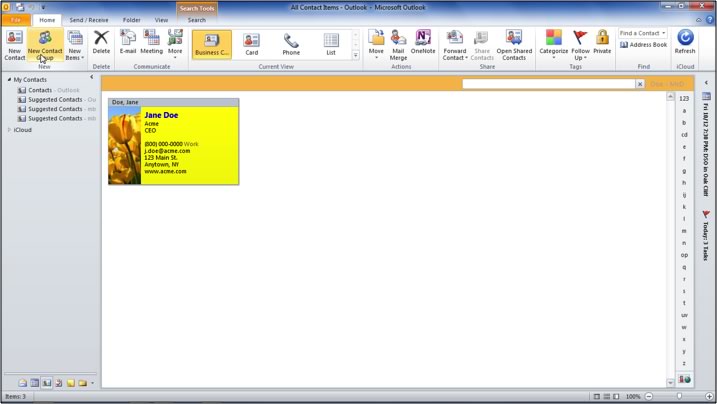Expand the To-Do Bar

click(706, 83)
